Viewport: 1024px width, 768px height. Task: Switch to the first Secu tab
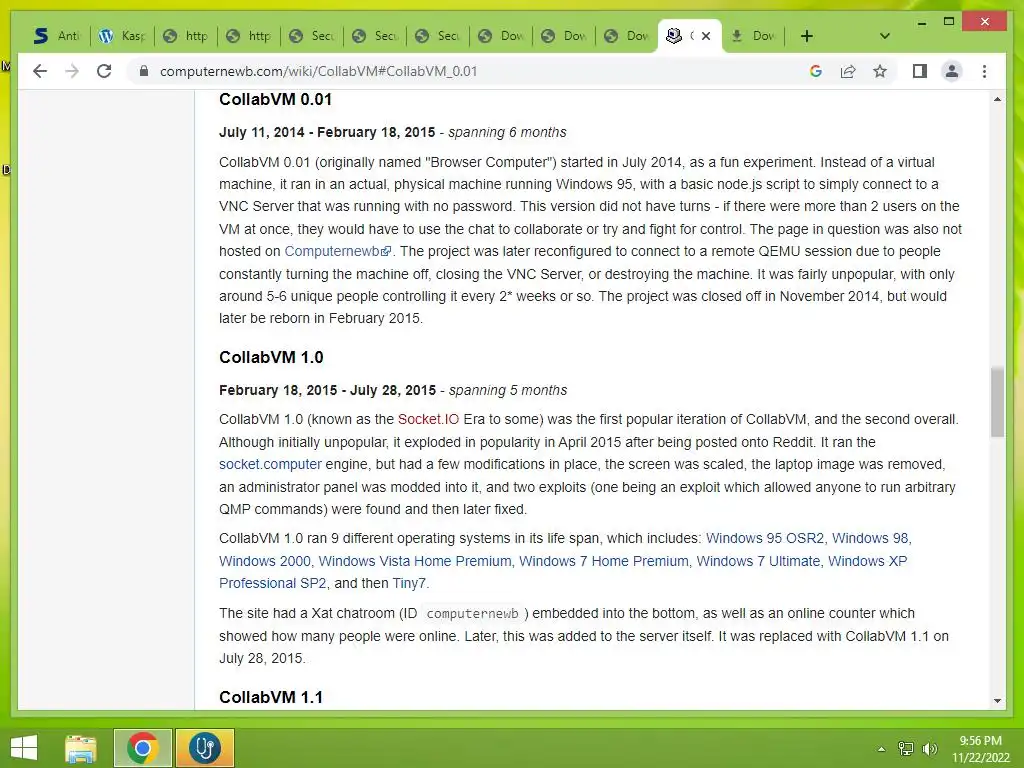click(312, 36)
